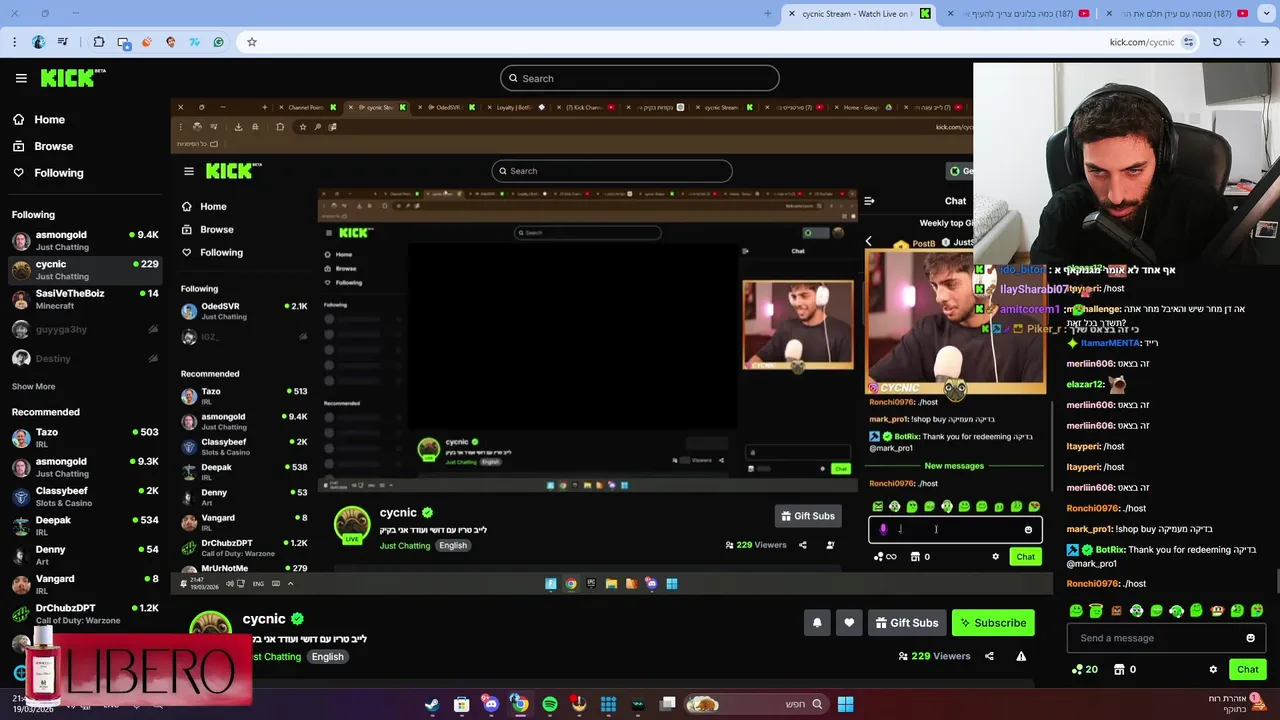Open the Chrome three-dot menu
1280x720 pixels.
pos(14,42)
